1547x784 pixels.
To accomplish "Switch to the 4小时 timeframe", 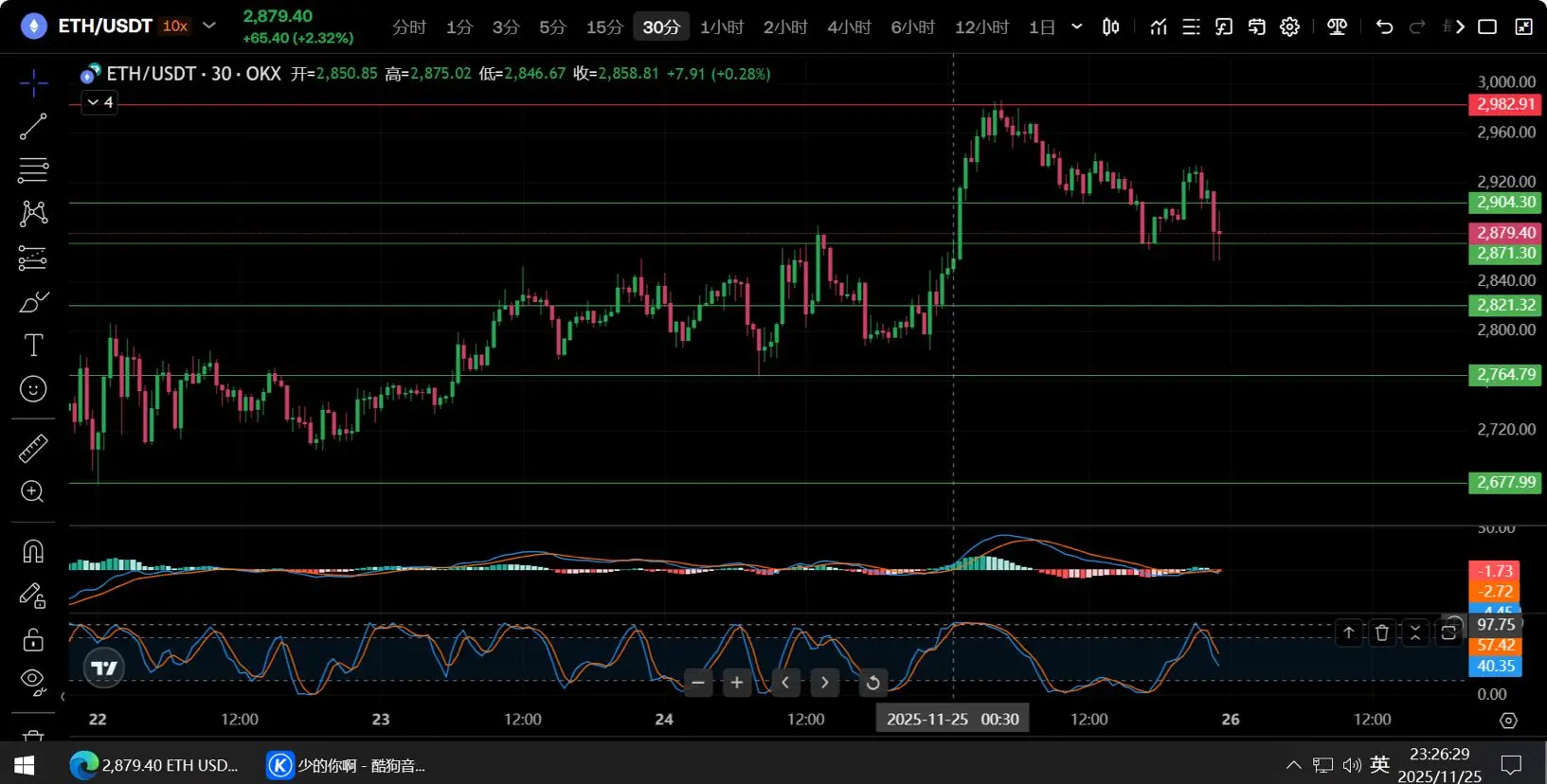I will tap(849, 27).
